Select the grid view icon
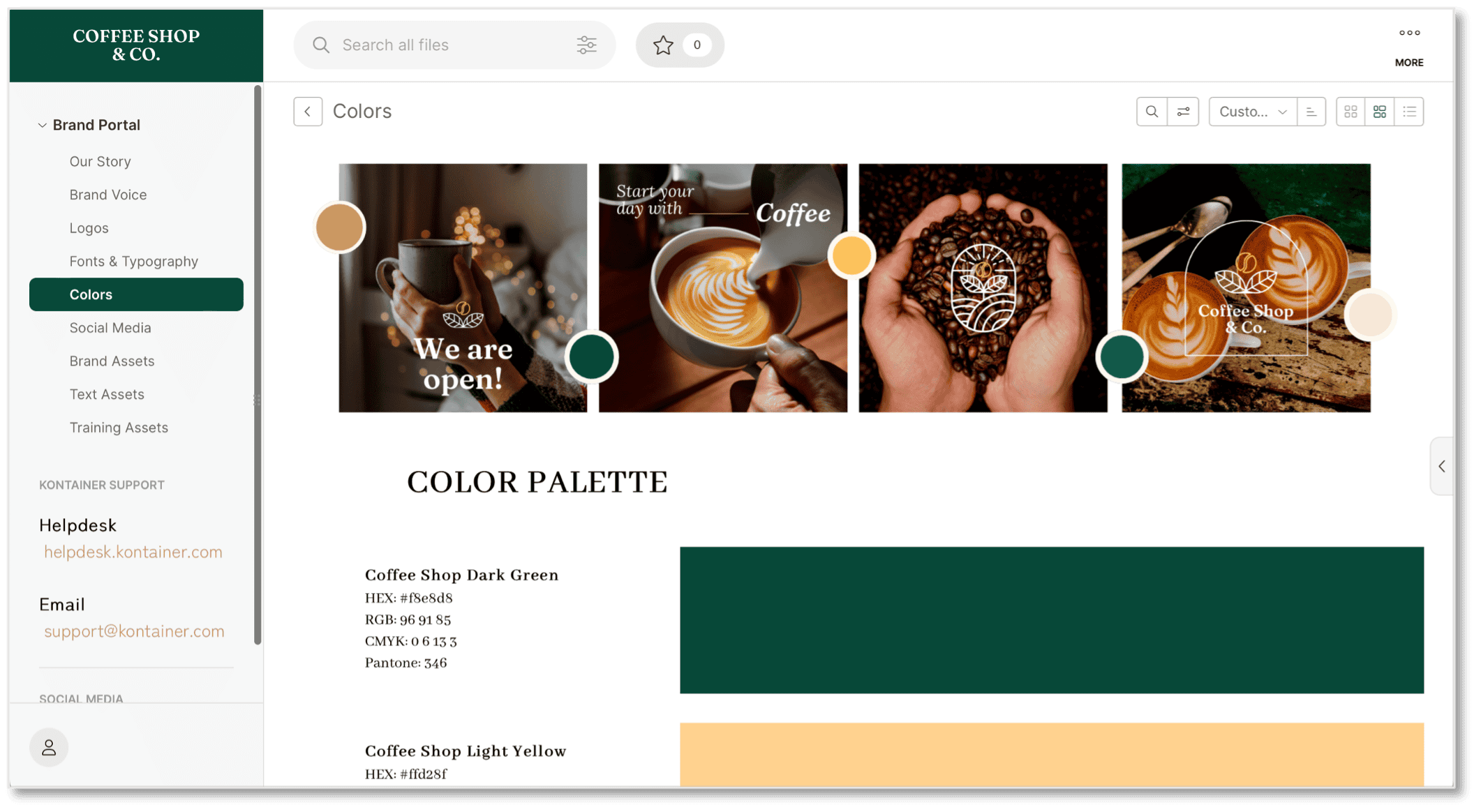1481x812 pixels. pos(1350,111)
